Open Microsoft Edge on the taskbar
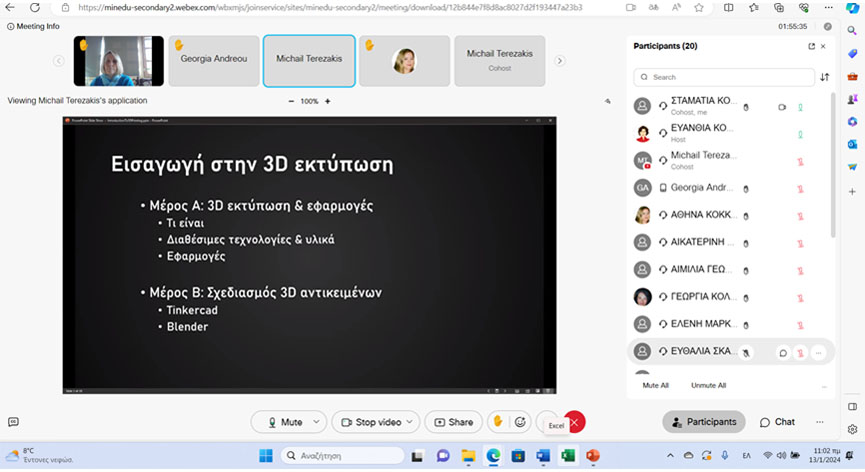This screenshot has width=865, height=472. click(493, 455)
